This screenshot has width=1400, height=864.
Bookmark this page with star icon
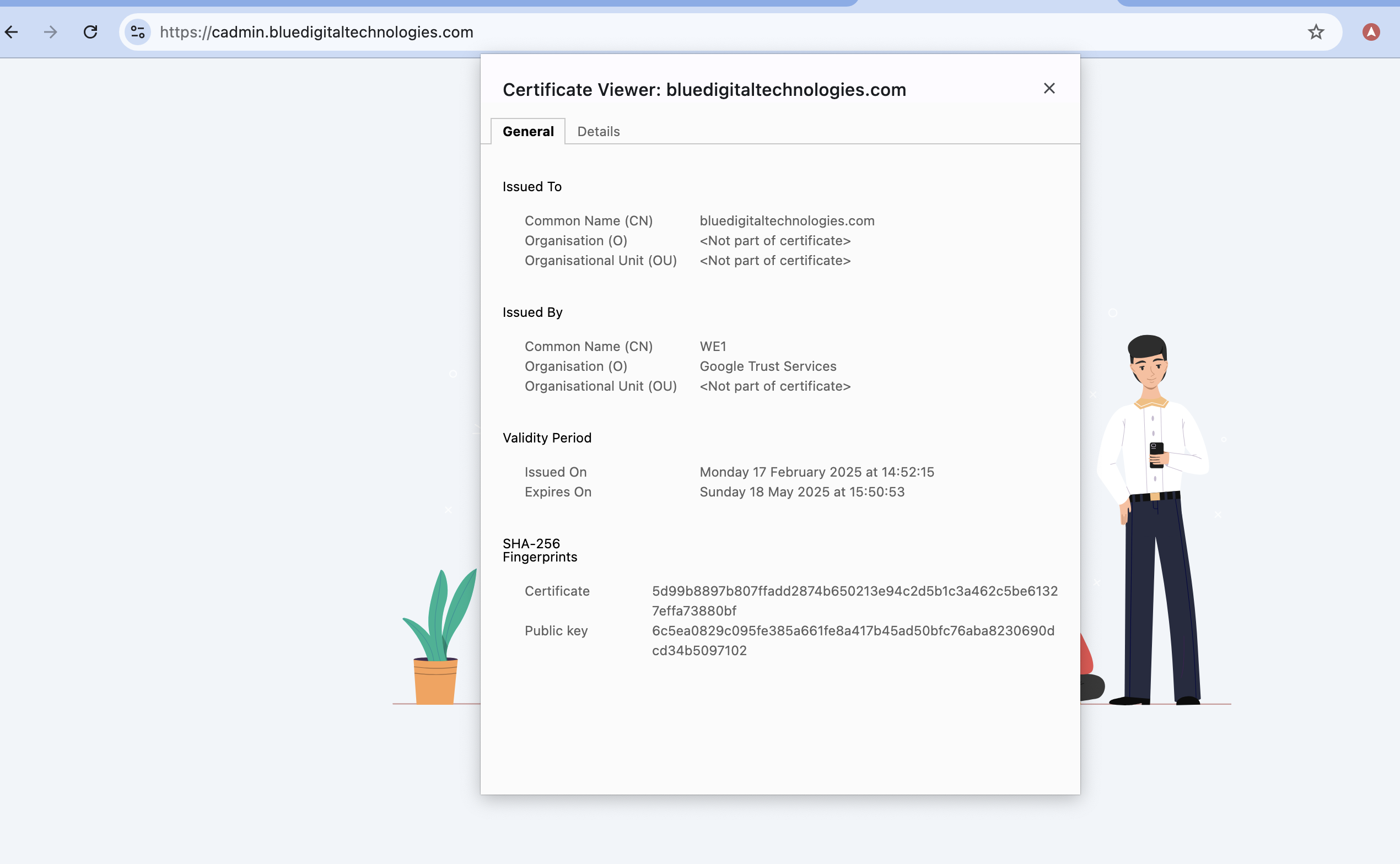click(1316, 32)
